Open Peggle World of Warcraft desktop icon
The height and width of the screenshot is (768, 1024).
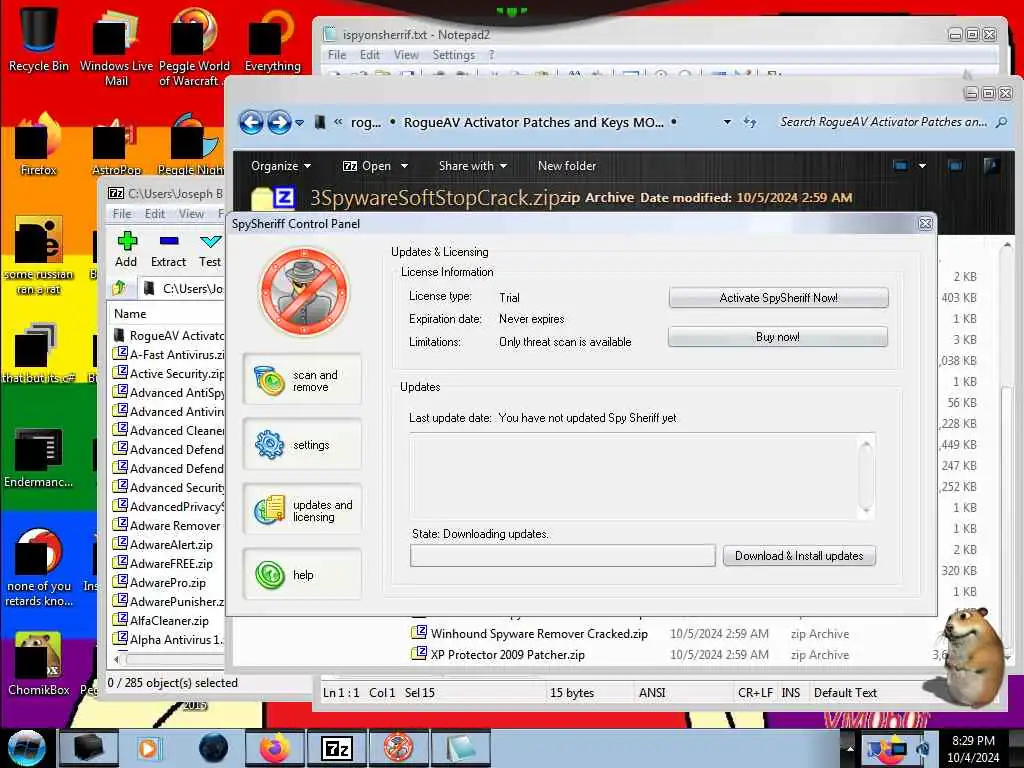pyautogui.click(x=193, y=46)
